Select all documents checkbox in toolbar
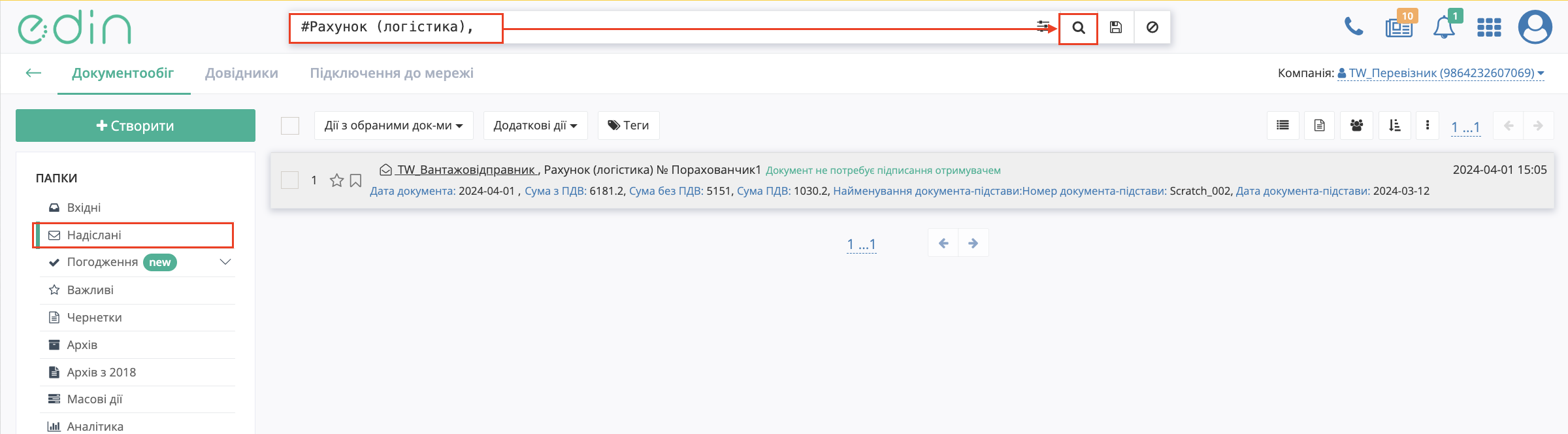The height and width of the screenshot is (434, 1568). 290,125
